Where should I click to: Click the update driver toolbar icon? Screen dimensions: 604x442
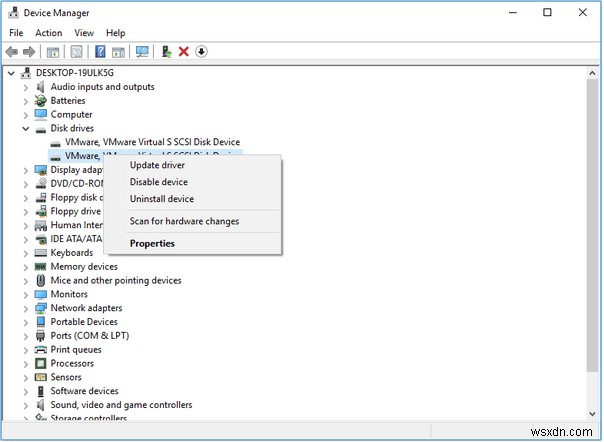166,52
